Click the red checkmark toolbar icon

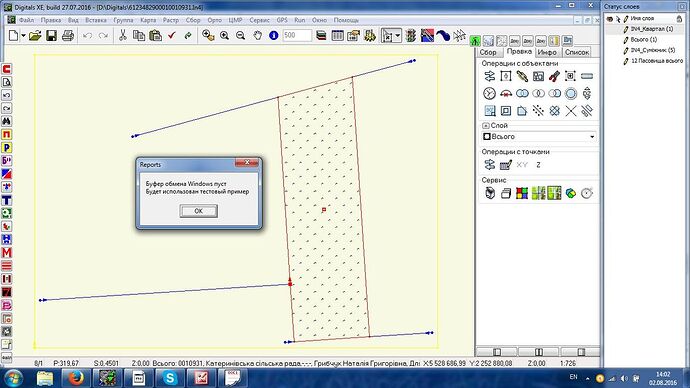172,36
